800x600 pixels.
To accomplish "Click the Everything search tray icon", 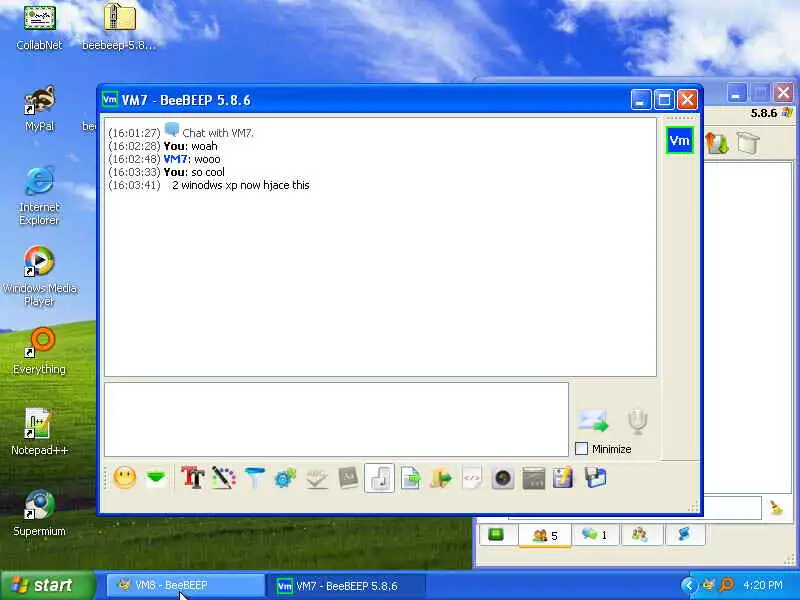I will click(x=727, y=585).
